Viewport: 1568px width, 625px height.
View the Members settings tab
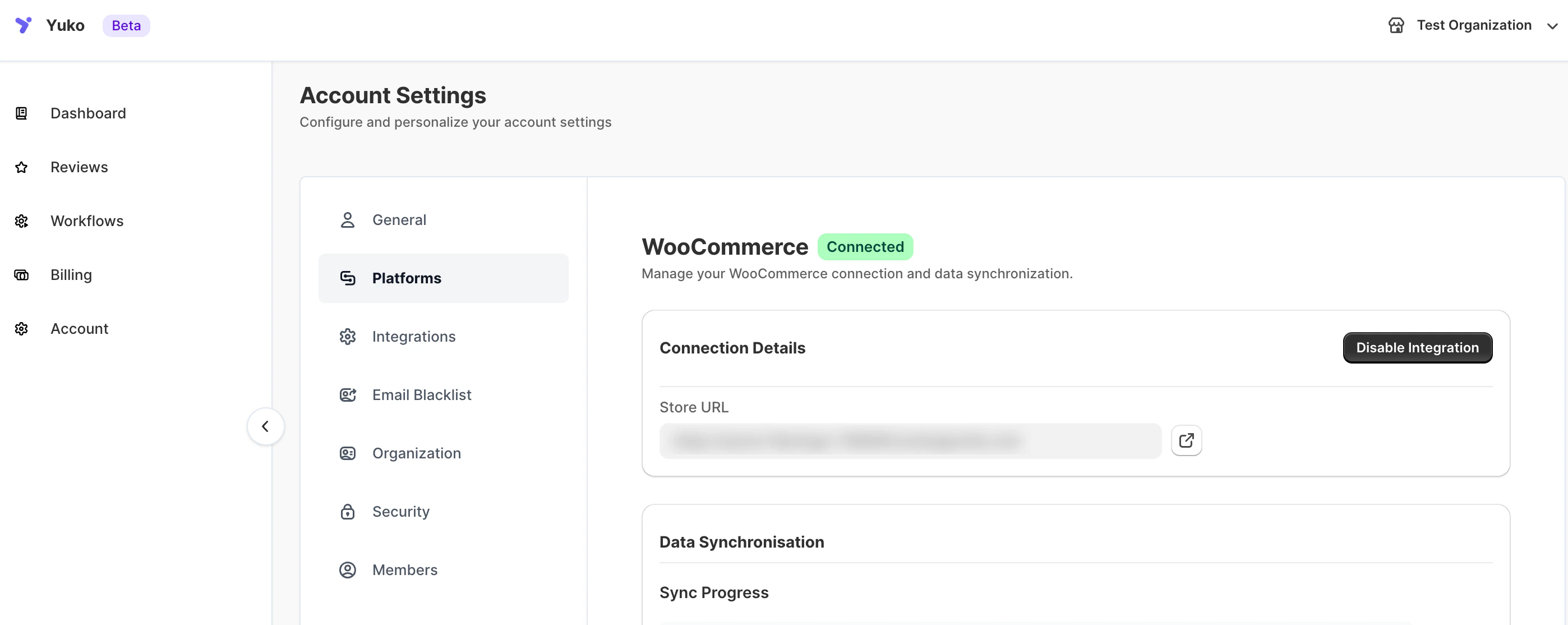(x=443, y=570)
